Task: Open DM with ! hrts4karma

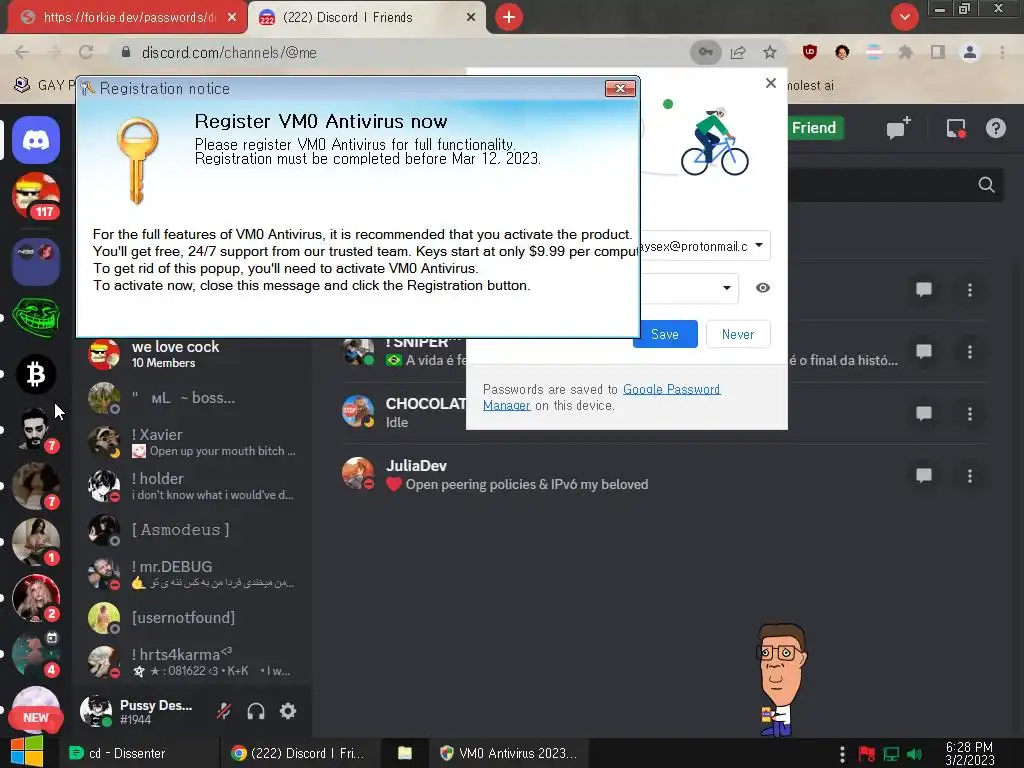Action: point(192,662)
